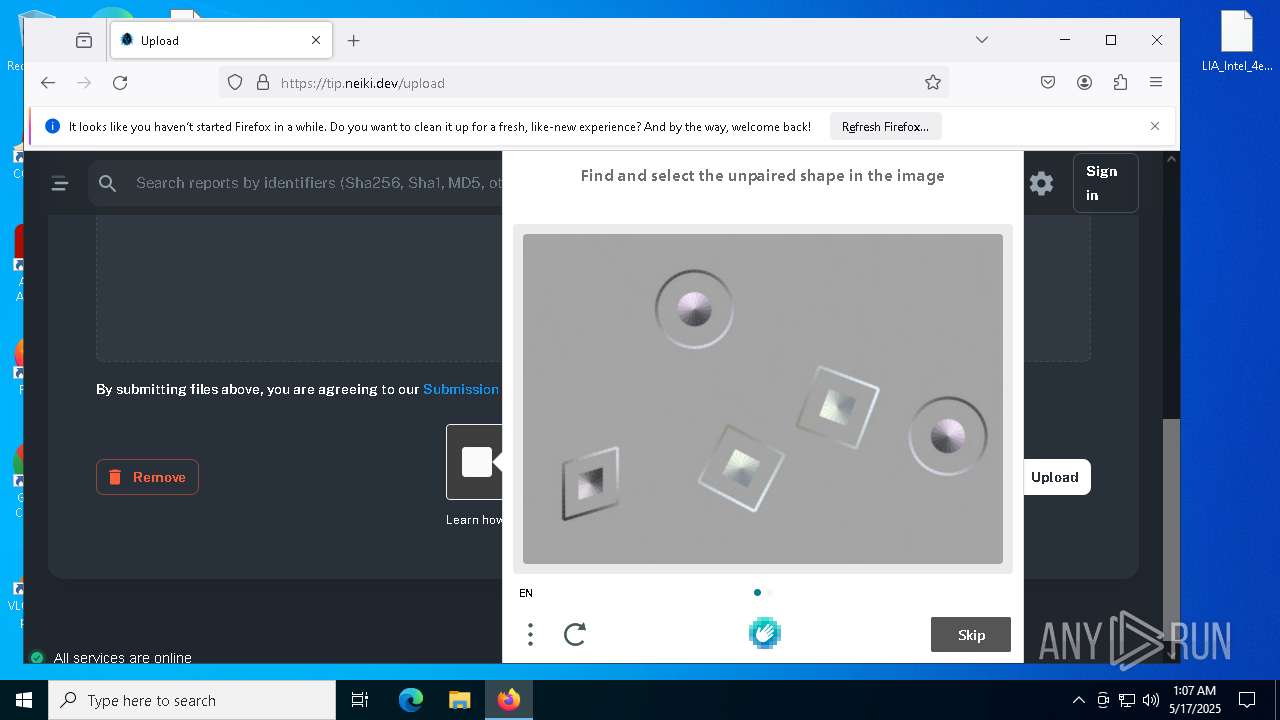The width and height of the screenshot is (1280, 720).
Task: Click the URL address bar
Action: (584, 83)
